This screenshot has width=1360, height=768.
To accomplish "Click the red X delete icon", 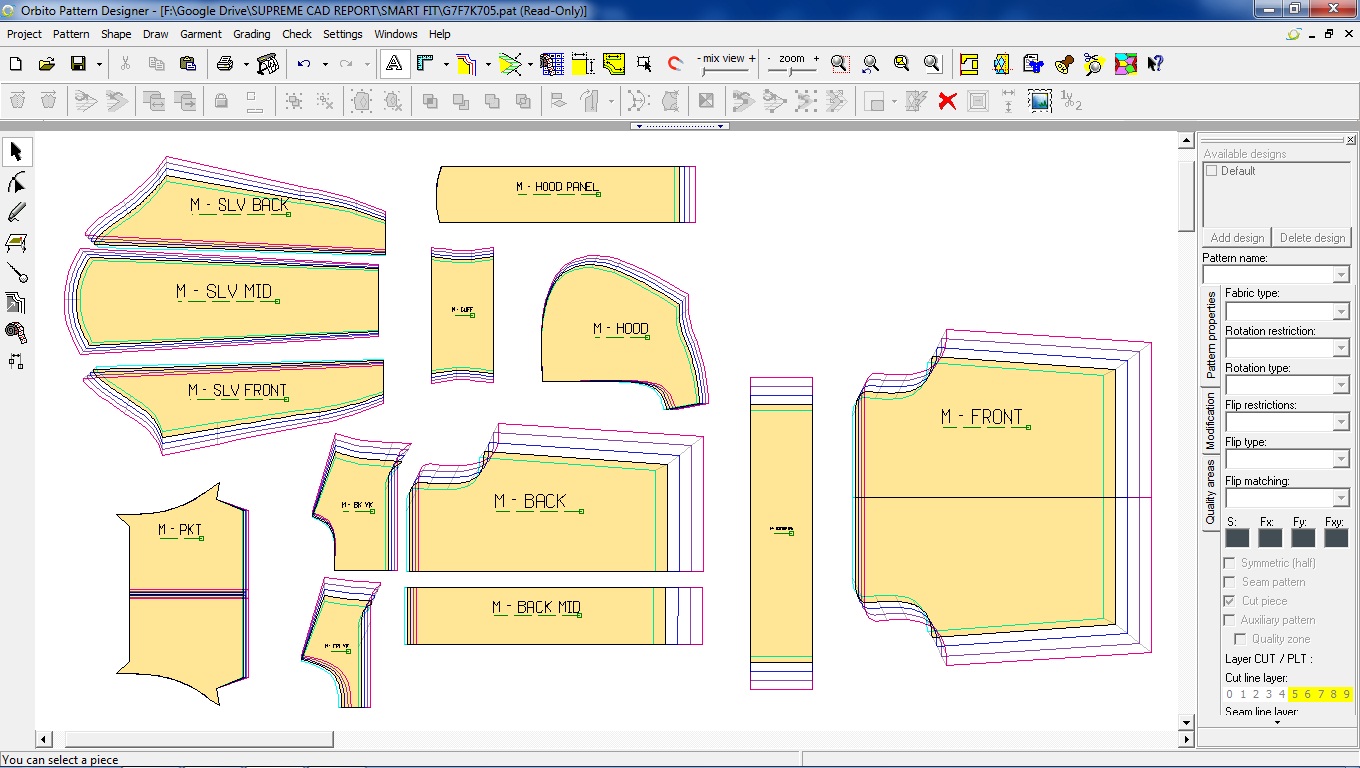I will pyautogui.click(x=947, y=101).
